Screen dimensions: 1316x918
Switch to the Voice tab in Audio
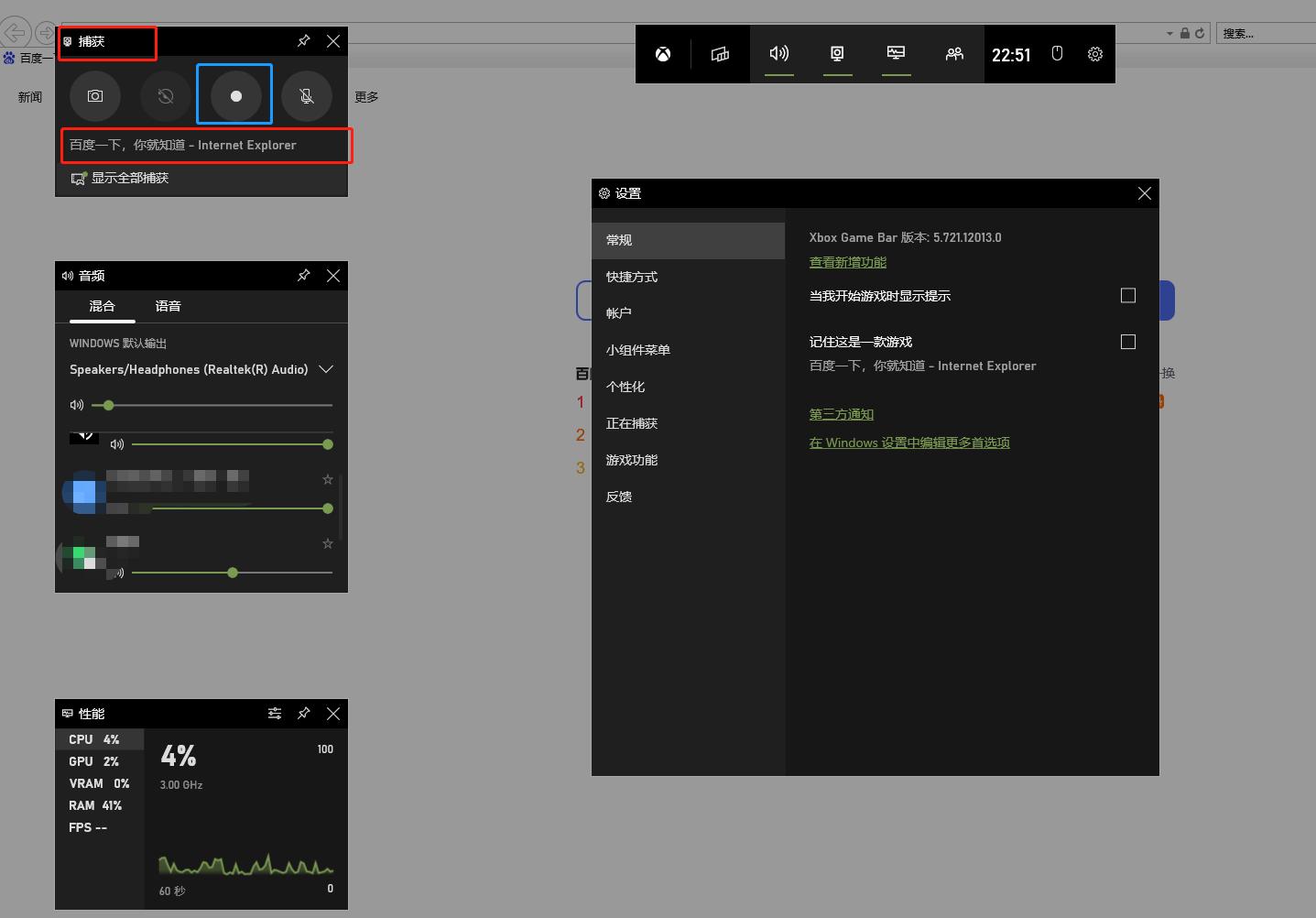pos(168,306)
